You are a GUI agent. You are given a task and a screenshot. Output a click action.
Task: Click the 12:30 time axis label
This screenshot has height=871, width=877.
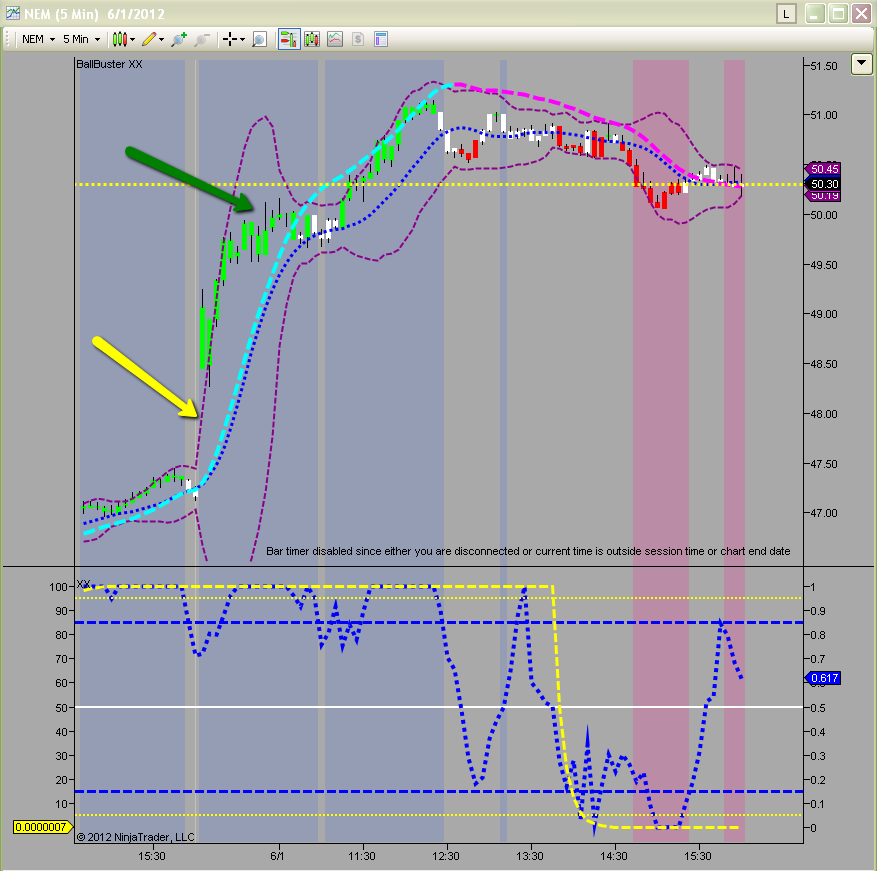(x=445, y=856)
